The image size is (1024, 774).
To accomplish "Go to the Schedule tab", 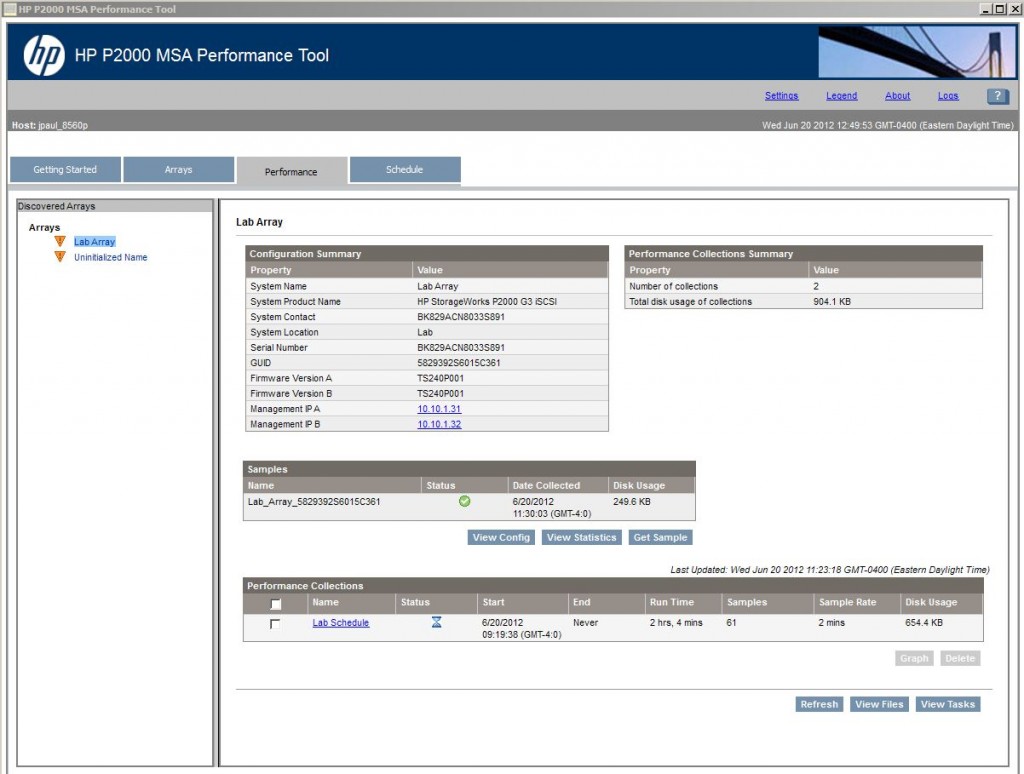I will (405, 170).
